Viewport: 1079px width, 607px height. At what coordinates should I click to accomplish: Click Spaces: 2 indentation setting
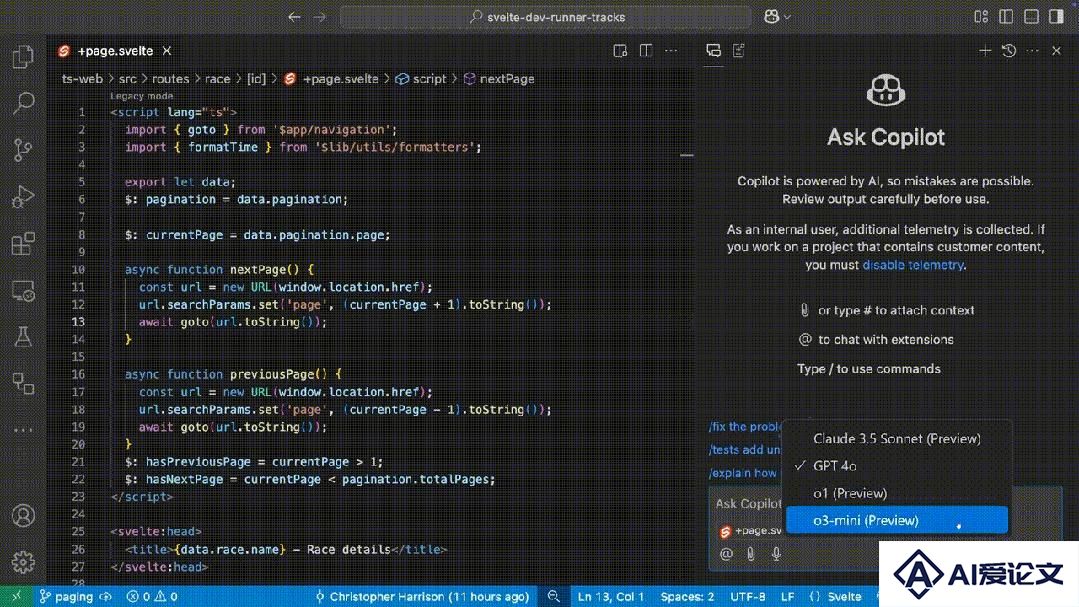(x=687, y=597)
